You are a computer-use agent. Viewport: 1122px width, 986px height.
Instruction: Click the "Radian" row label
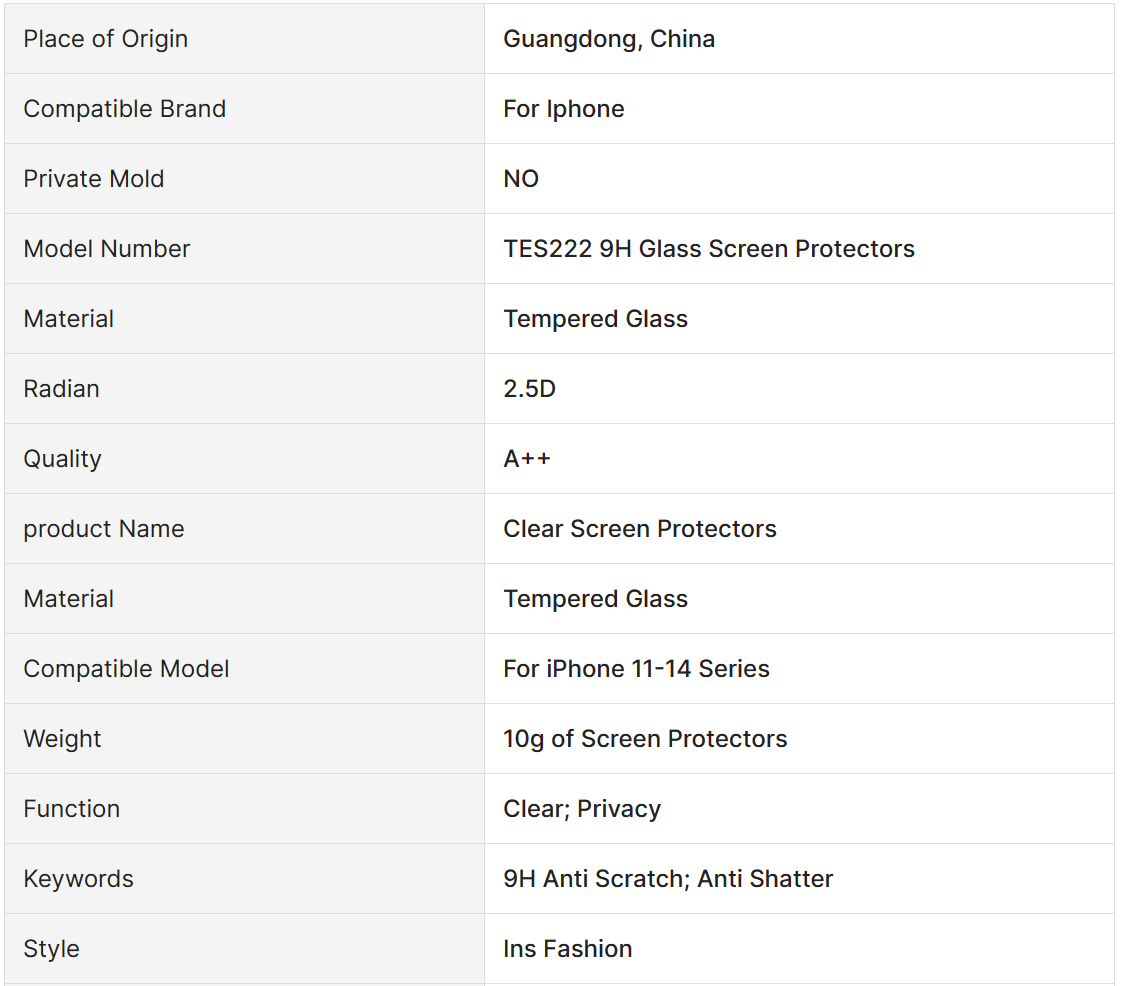(62, 389)
